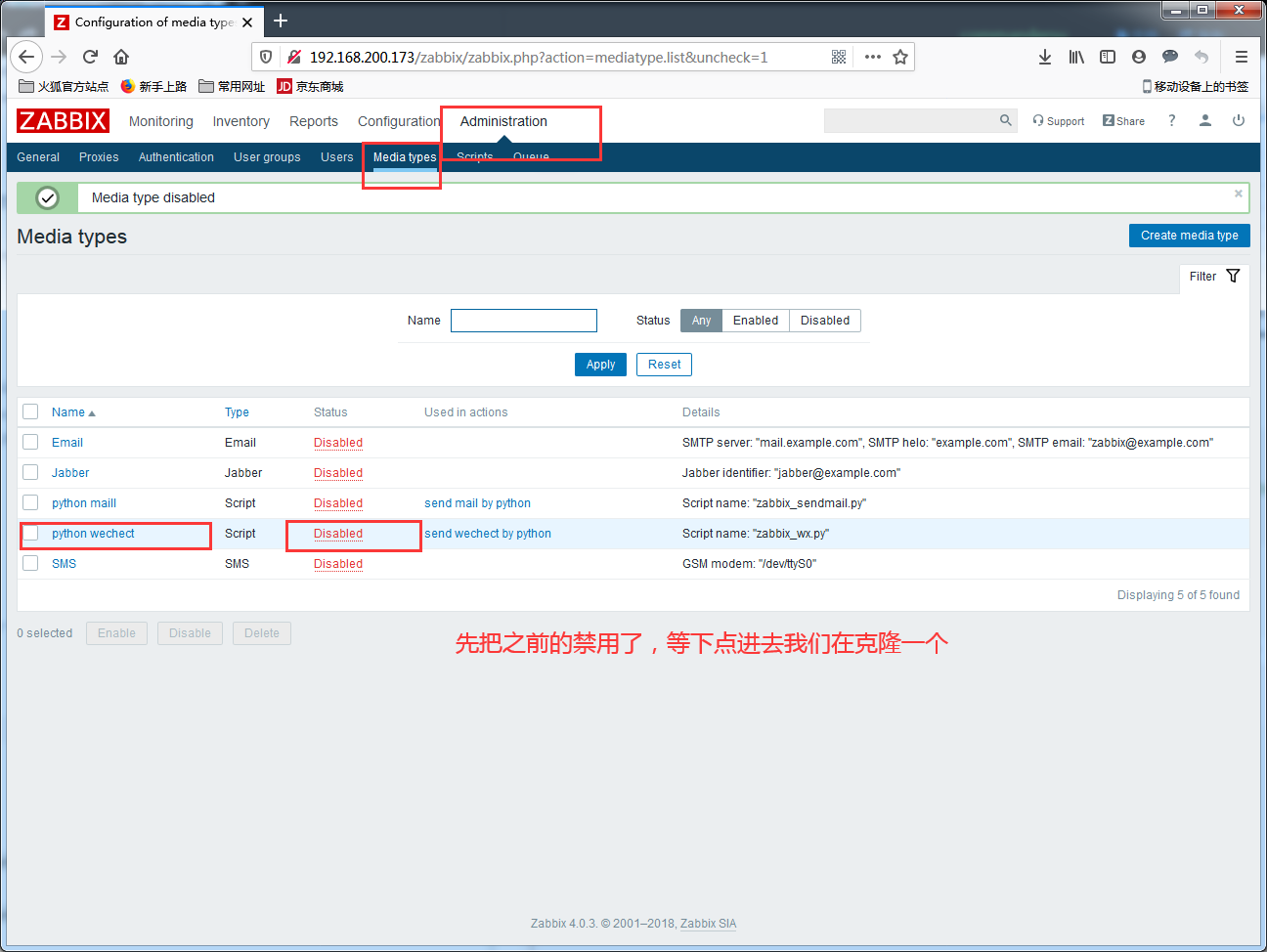Check the SMS row checkbox

point(30,563)
